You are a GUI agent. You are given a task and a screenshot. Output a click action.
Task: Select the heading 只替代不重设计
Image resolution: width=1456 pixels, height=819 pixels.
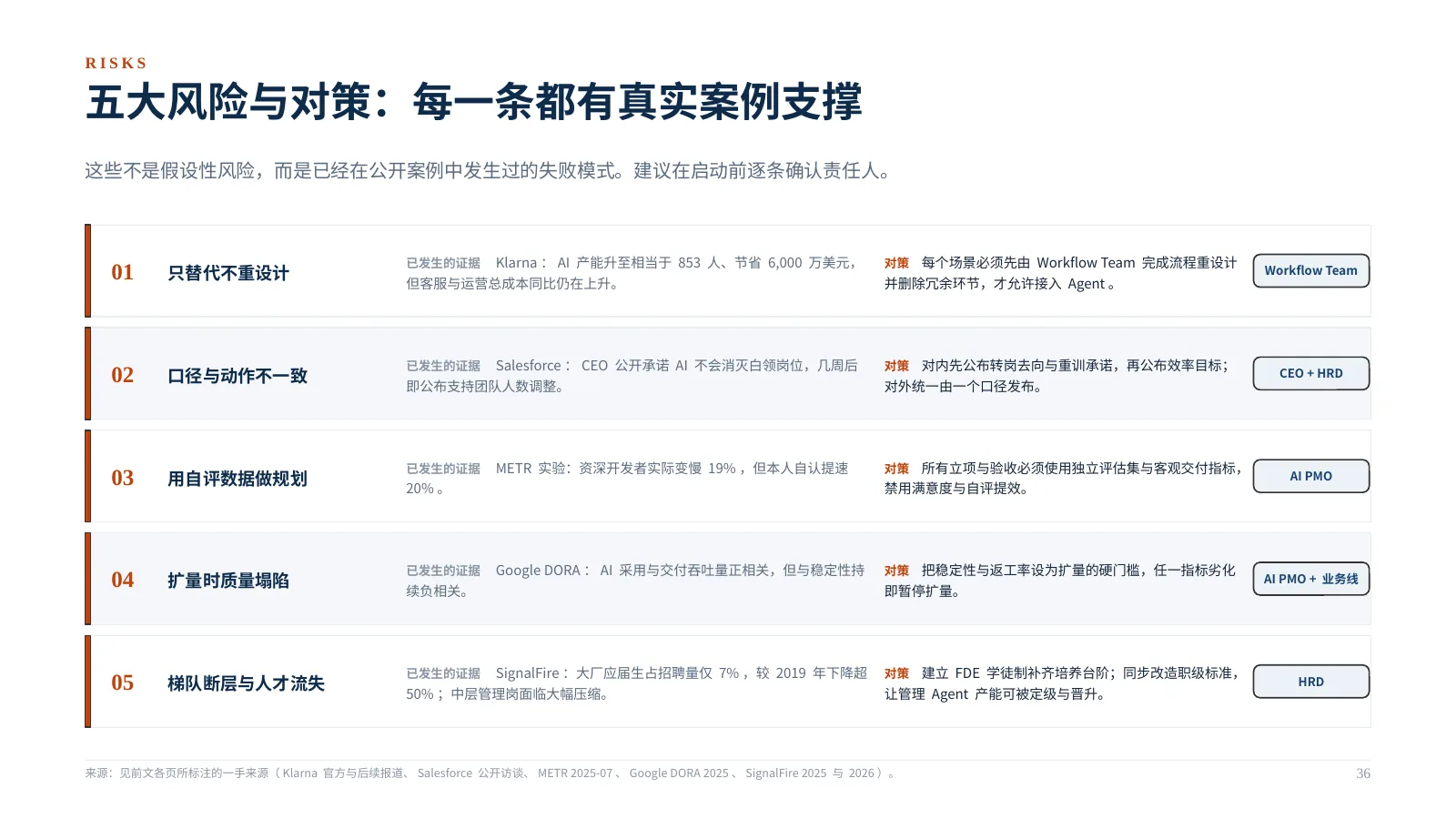click(x=228, y=273)
